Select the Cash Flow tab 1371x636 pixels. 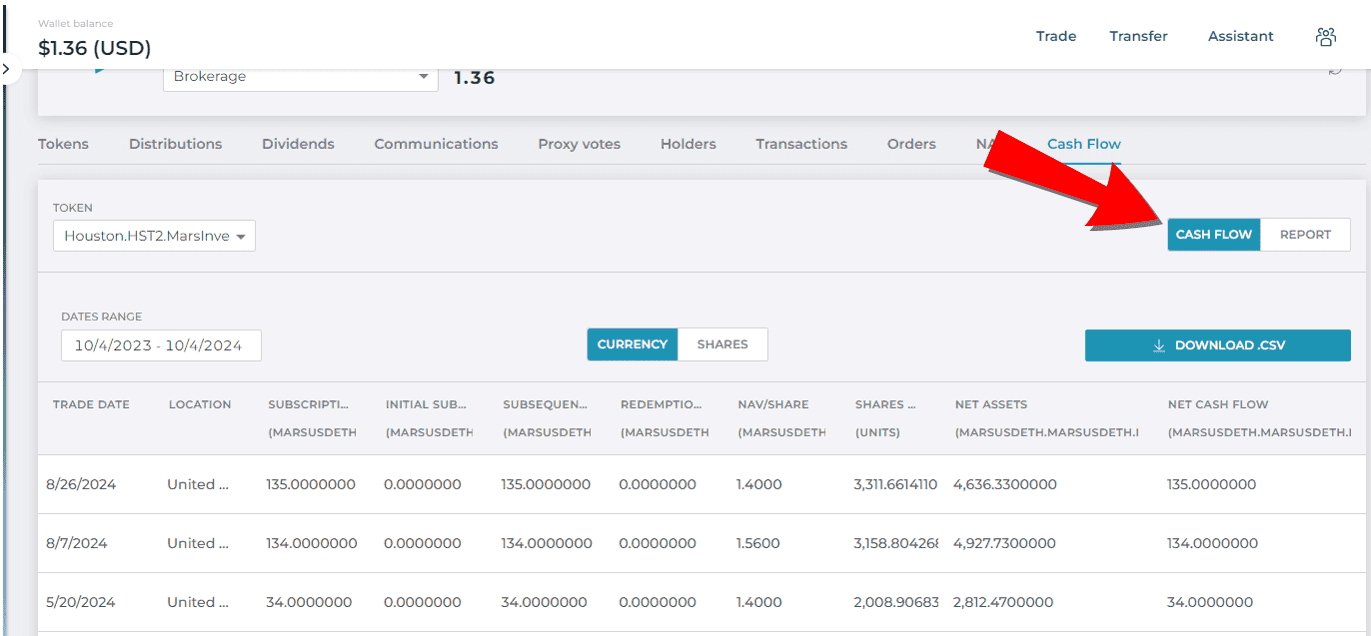(x=1084, y=144)
